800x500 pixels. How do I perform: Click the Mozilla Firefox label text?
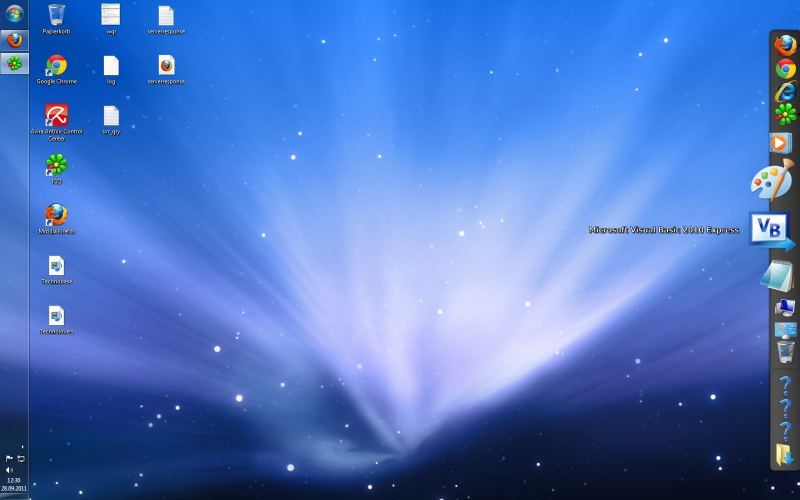point(57,232)
